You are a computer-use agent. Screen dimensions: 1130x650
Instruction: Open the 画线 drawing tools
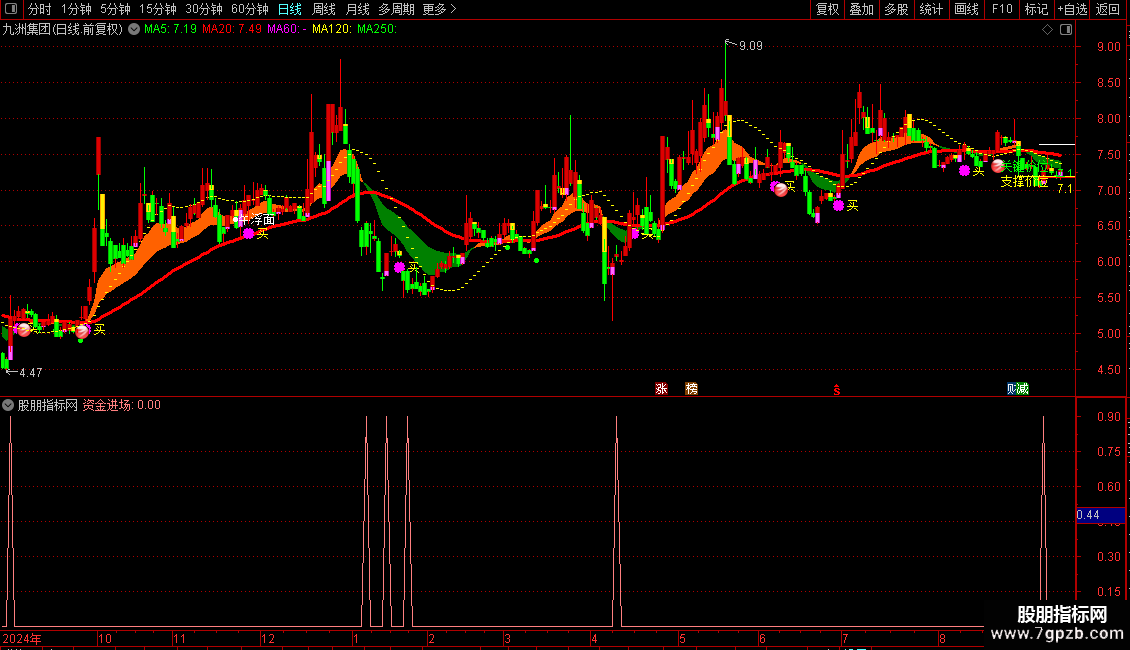click(966, 9)
